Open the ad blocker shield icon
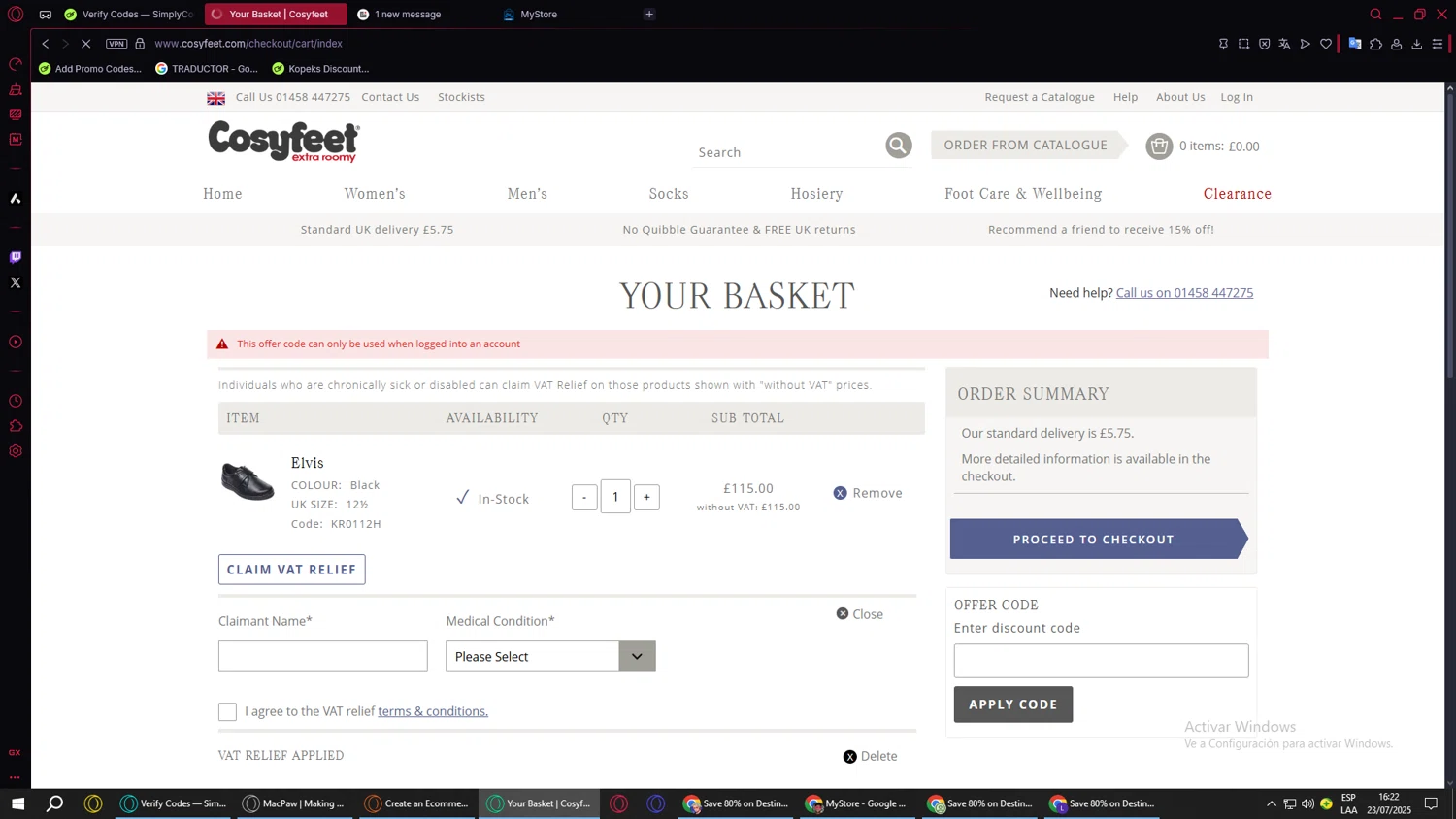 1264,44
